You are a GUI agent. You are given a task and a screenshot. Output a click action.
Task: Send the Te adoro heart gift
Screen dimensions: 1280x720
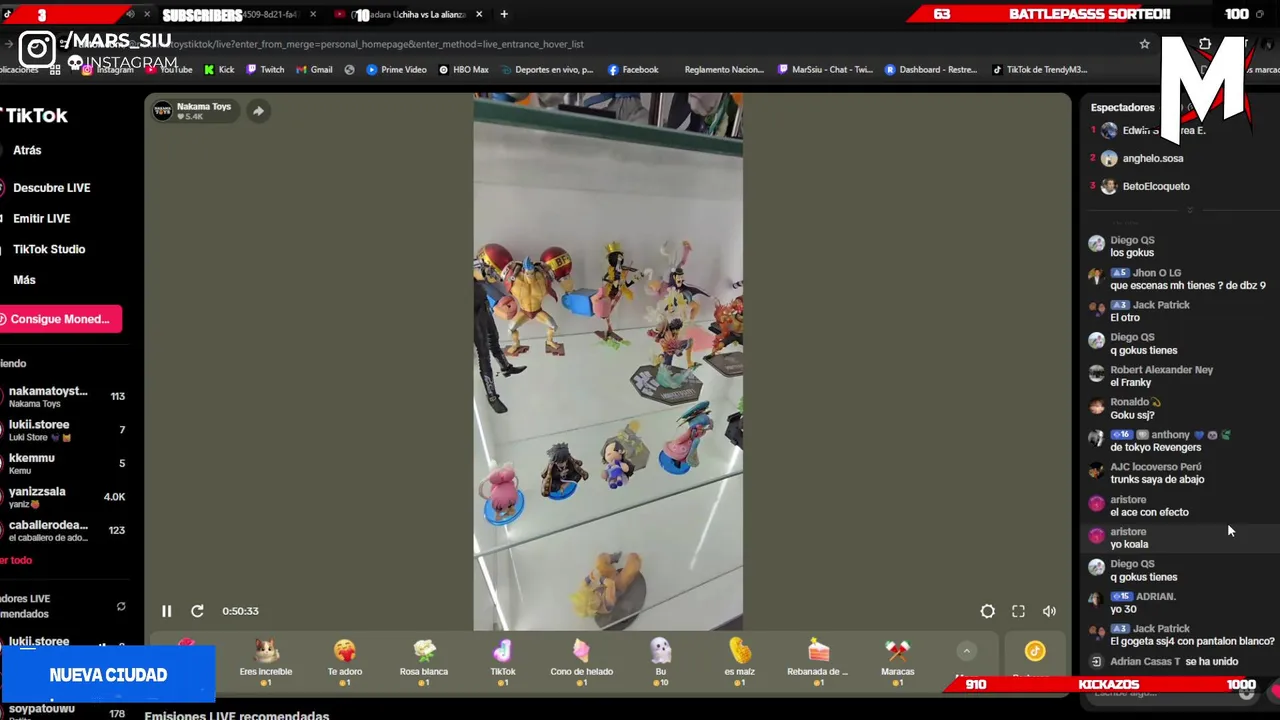click(345, 661)
